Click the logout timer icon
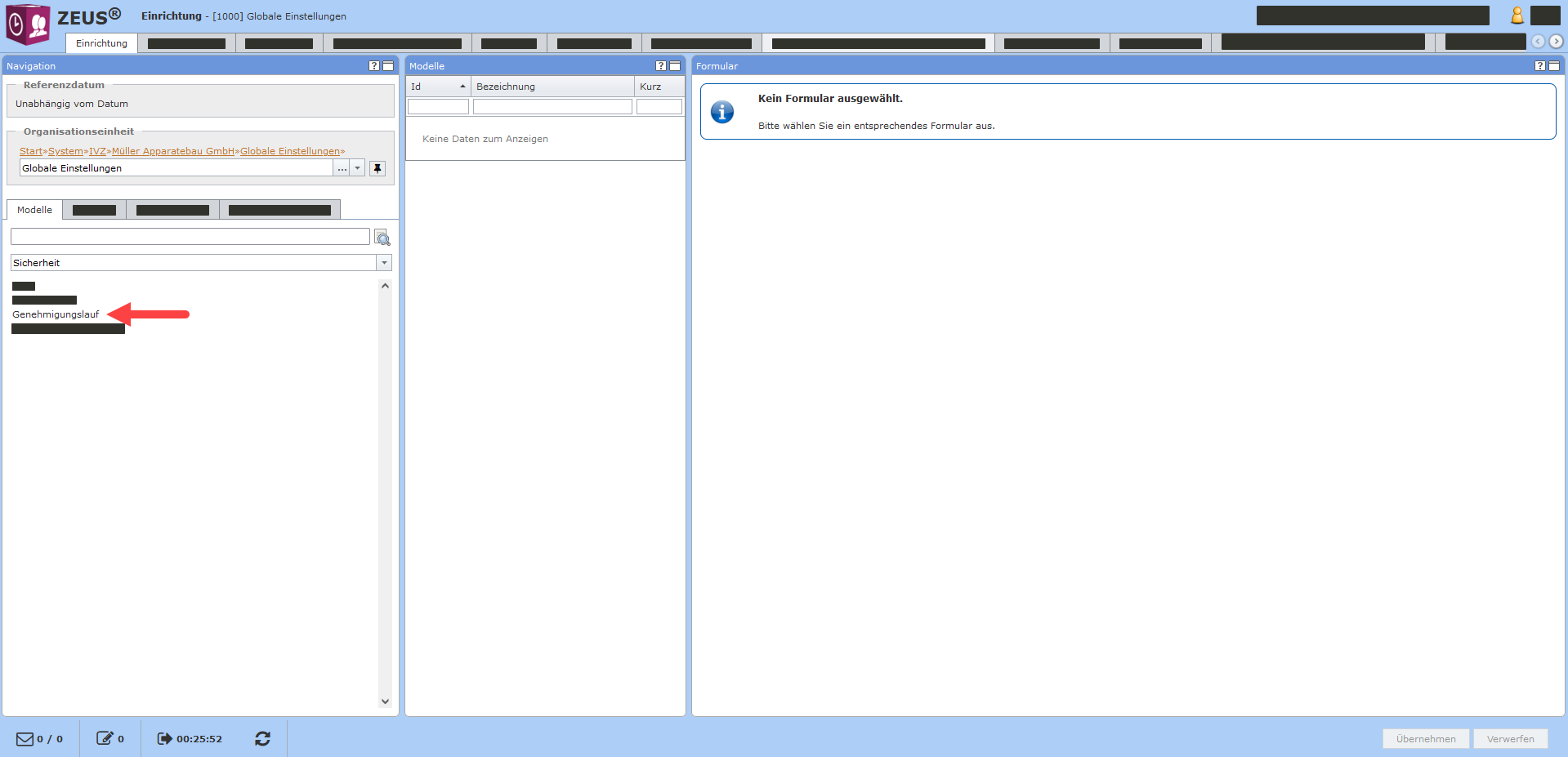The image size is (1568, 757). click(x=164, y=739)
